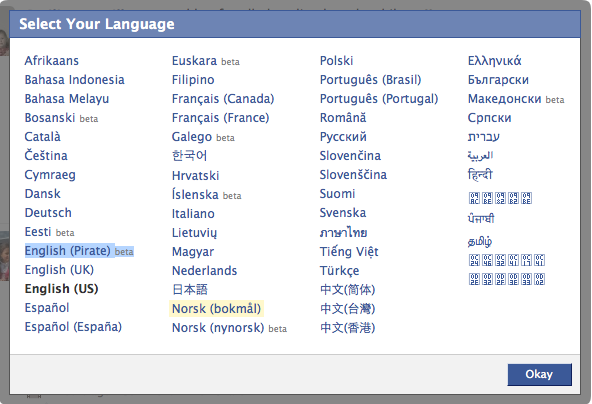
Task: Select Tamil தமிழ்
Action: click(480, 241)
